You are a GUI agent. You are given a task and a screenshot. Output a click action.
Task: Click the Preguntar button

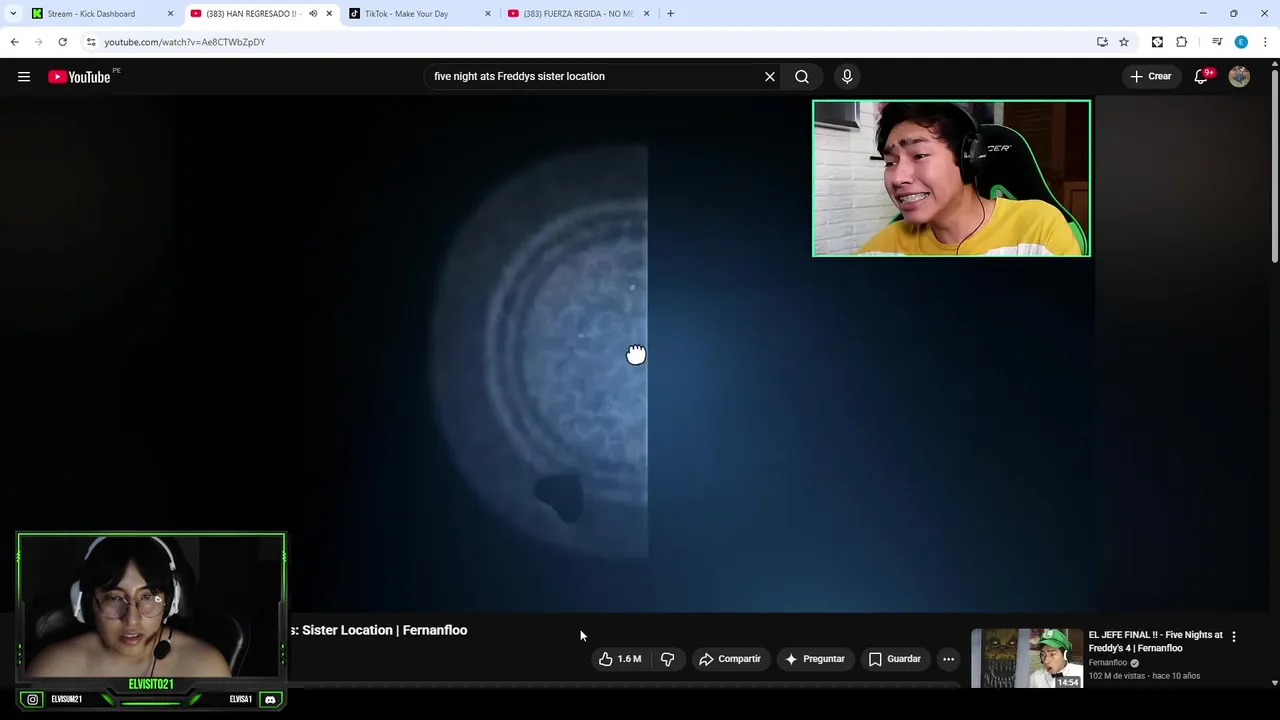pyautogui.click(x=815, y=659)
